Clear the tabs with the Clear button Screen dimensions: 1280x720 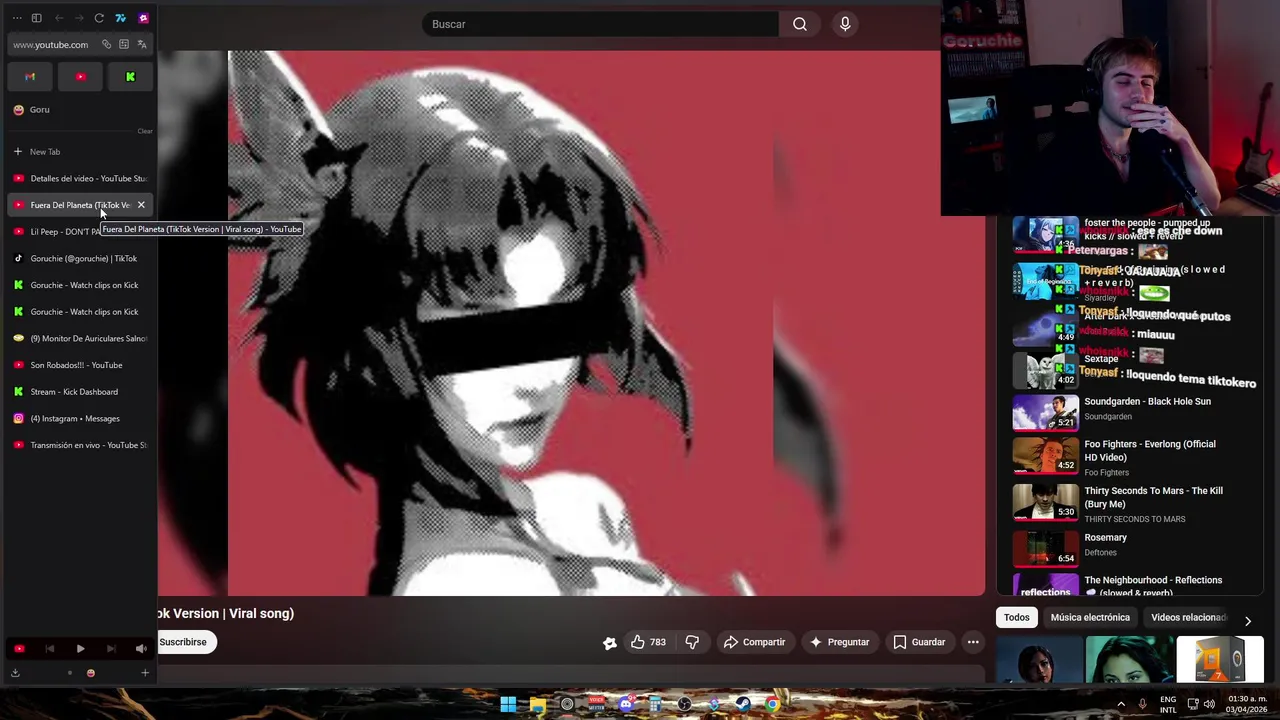click(x=145, y=131)
